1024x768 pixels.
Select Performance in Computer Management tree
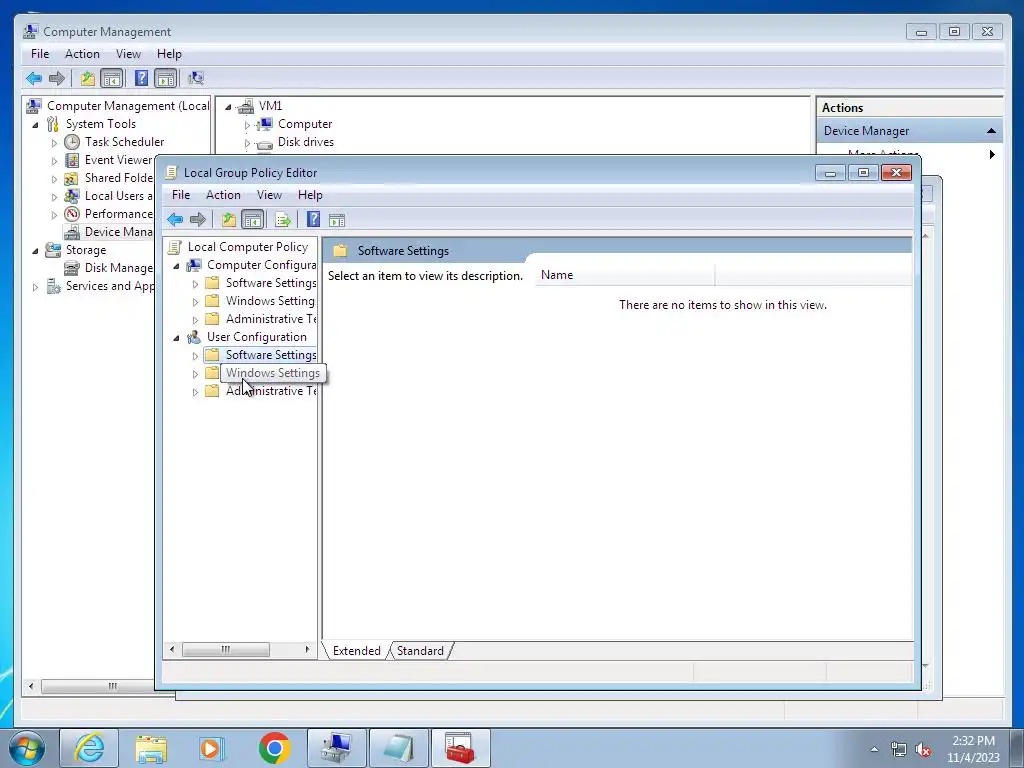pyautogui.click(x=118, y=214)
